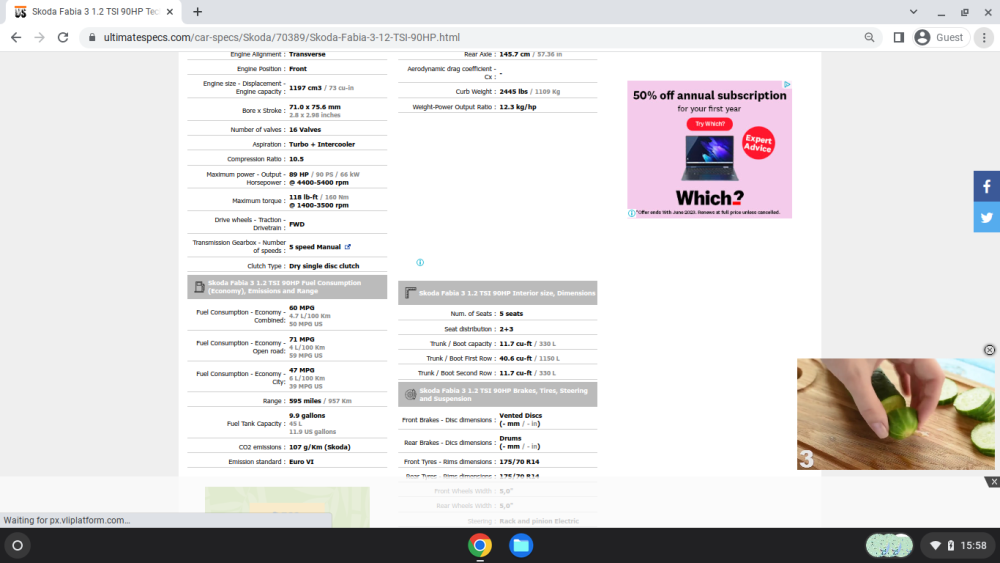Click the padlock site info icon
Image resolution: width=1000 pixels, height=563 pixels.
[92, 38]
